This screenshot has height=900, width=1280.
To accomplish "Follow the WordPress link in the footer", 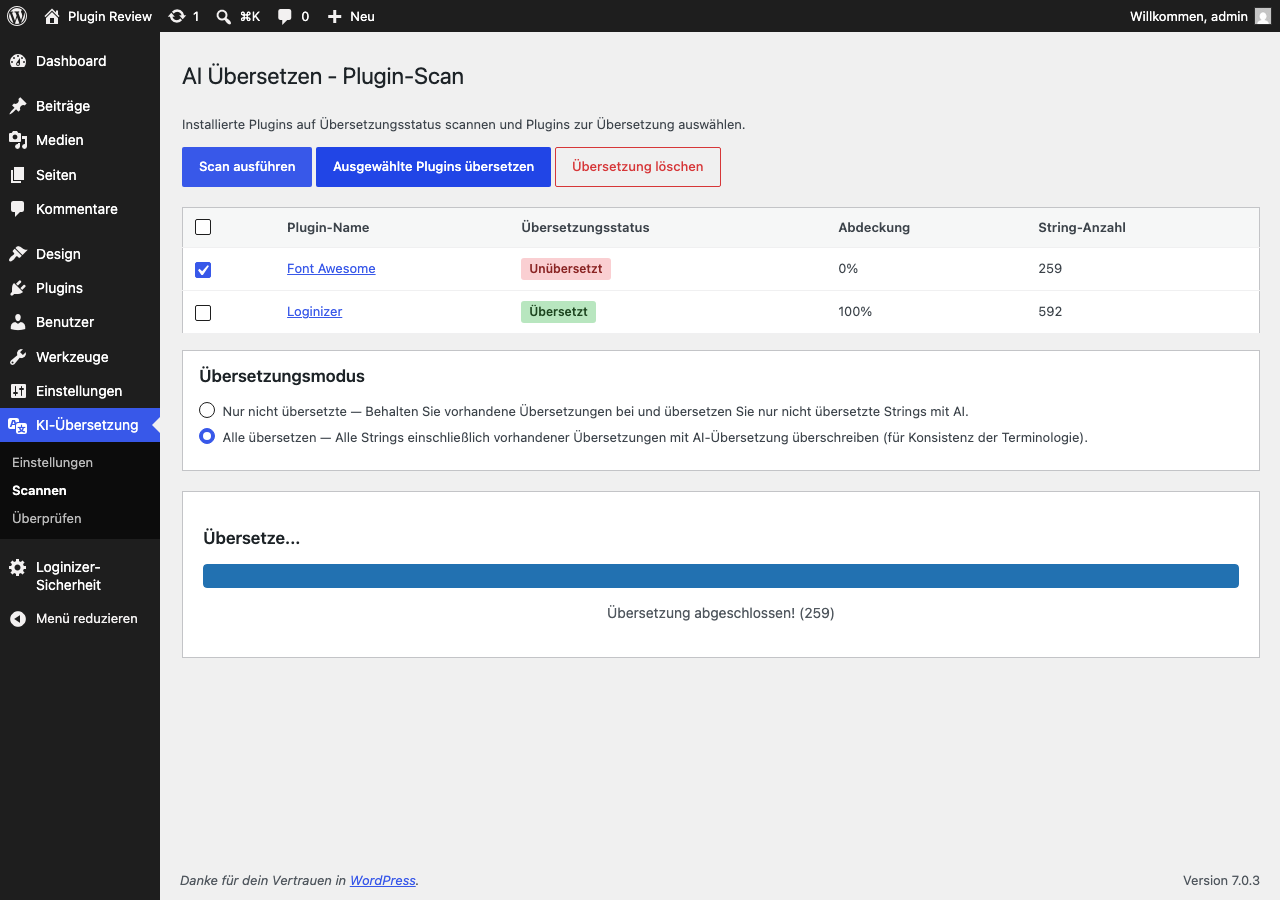I will (x=382, y=880).
